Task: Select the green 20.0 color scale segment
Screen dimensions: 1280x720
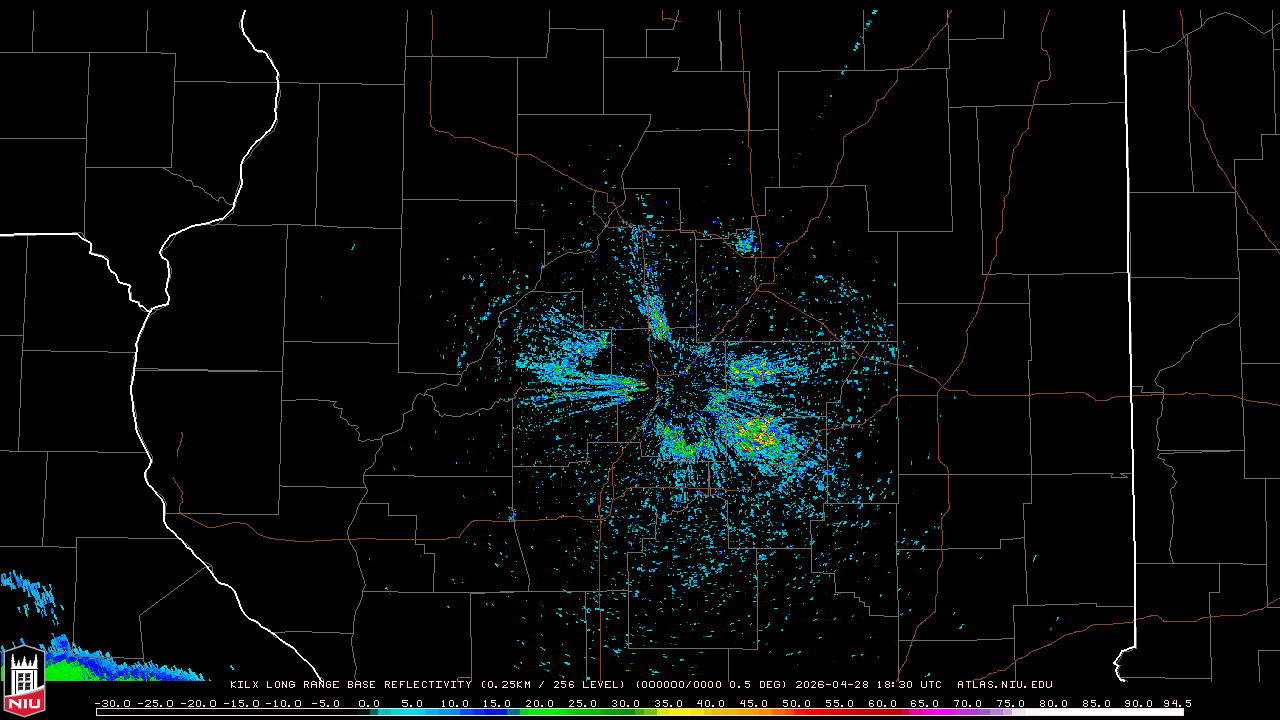Action: click(x=541, y=712)
